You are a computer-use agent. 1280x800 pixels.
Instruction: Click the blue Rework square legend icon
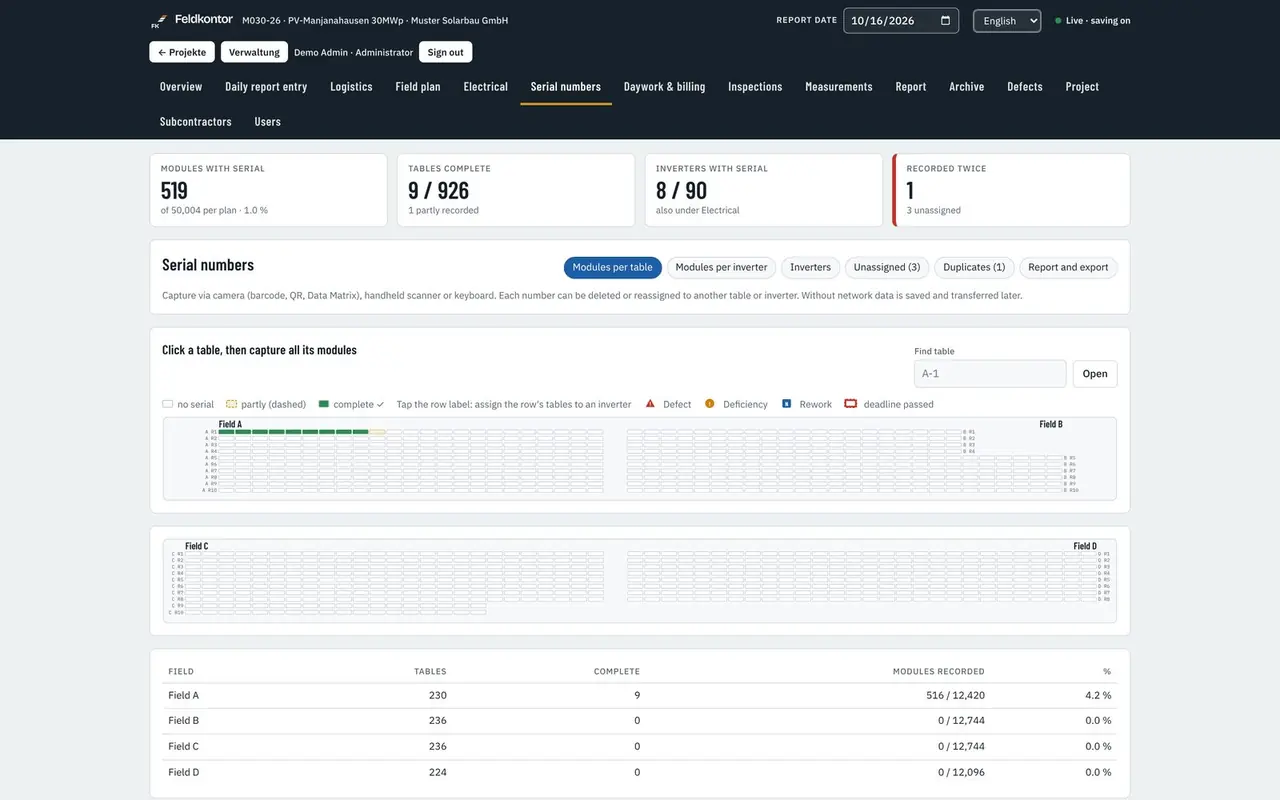(x=787, y=404)
